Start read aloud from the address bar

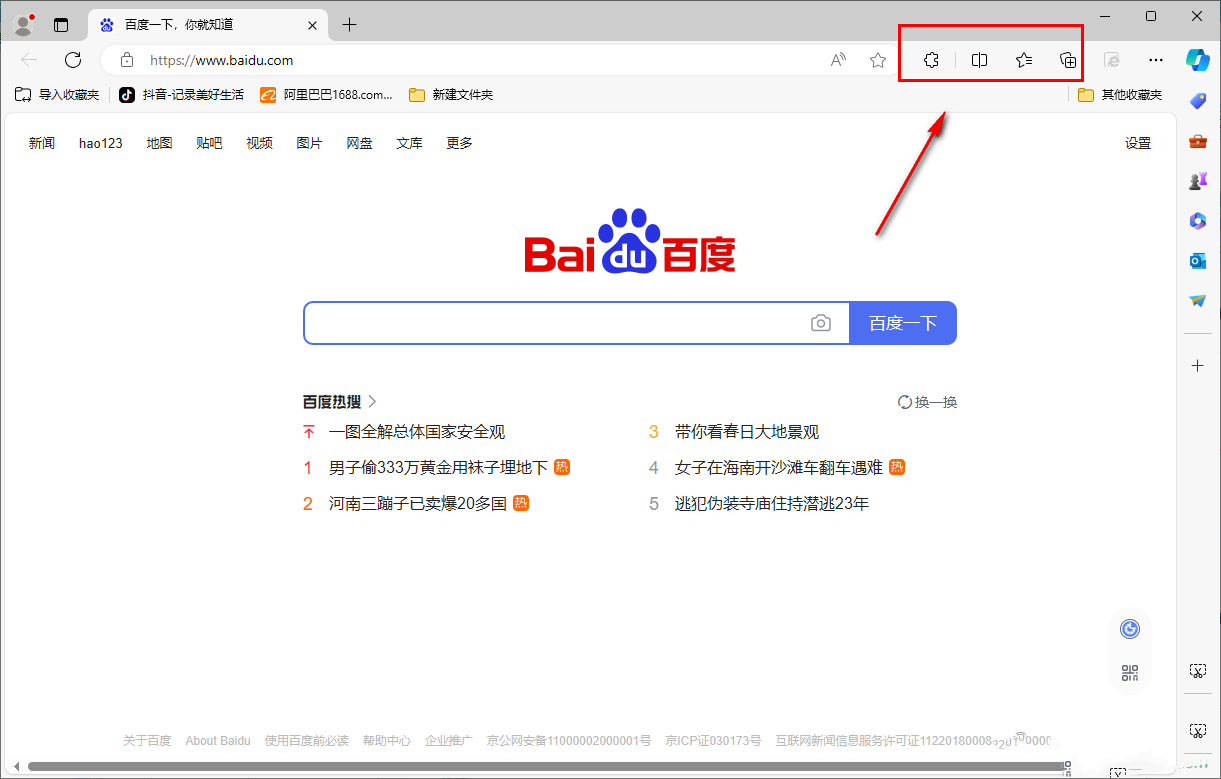[x=839, y=60]
